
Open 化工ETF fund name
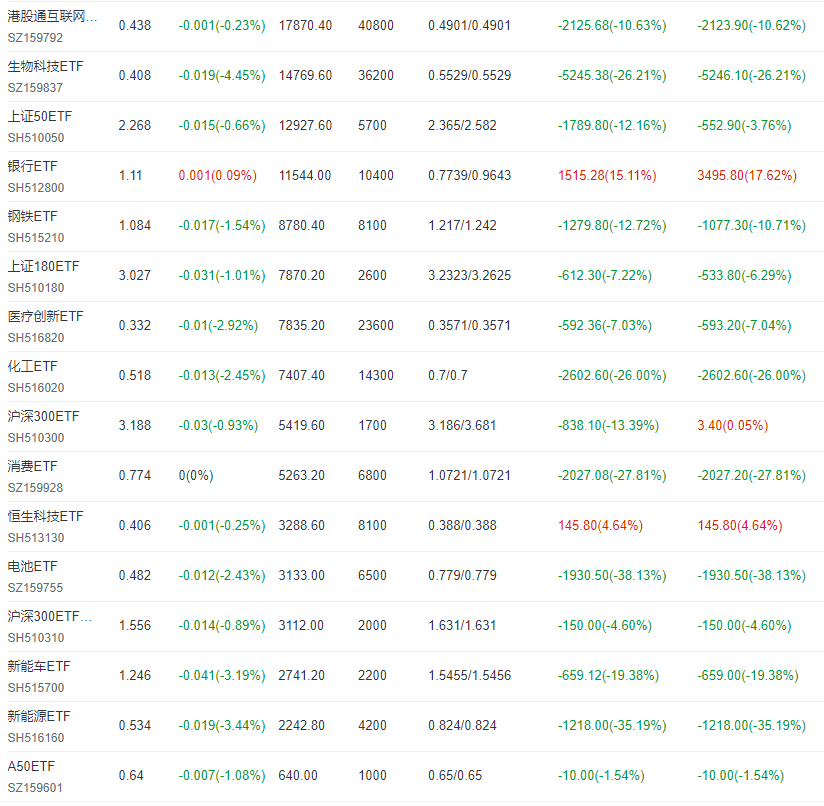click(32, 366)
